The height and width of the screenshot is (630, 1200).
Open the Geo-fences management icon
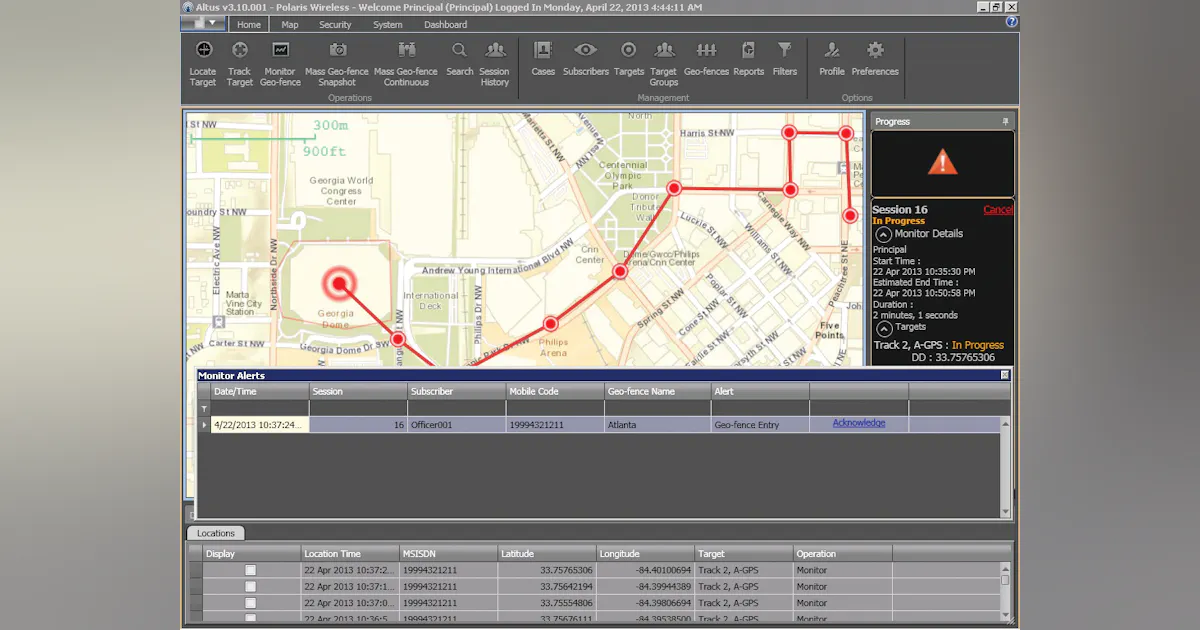pyautogui.click(x=706, y=50)
